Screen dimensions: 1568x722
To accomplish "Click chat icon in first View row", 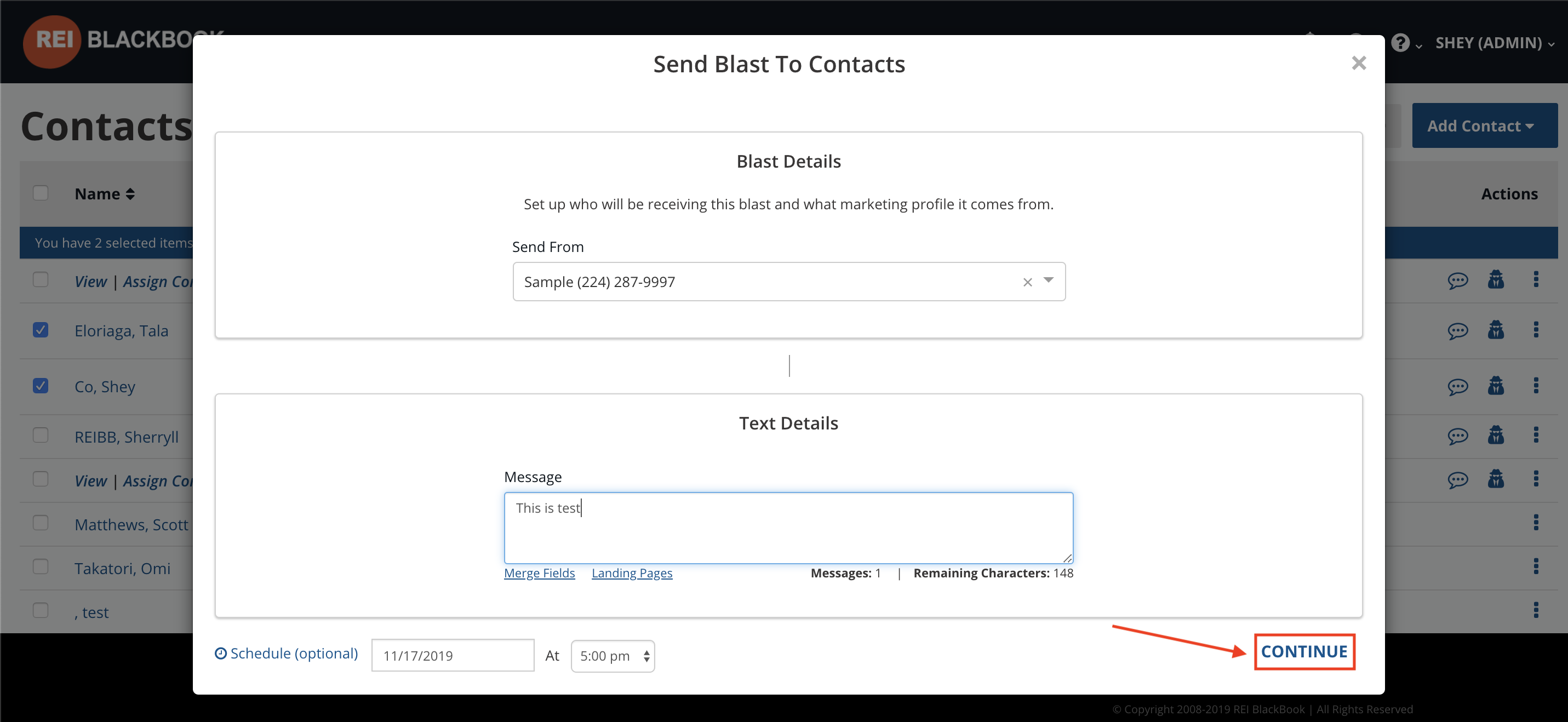I will pos(1458,280).
